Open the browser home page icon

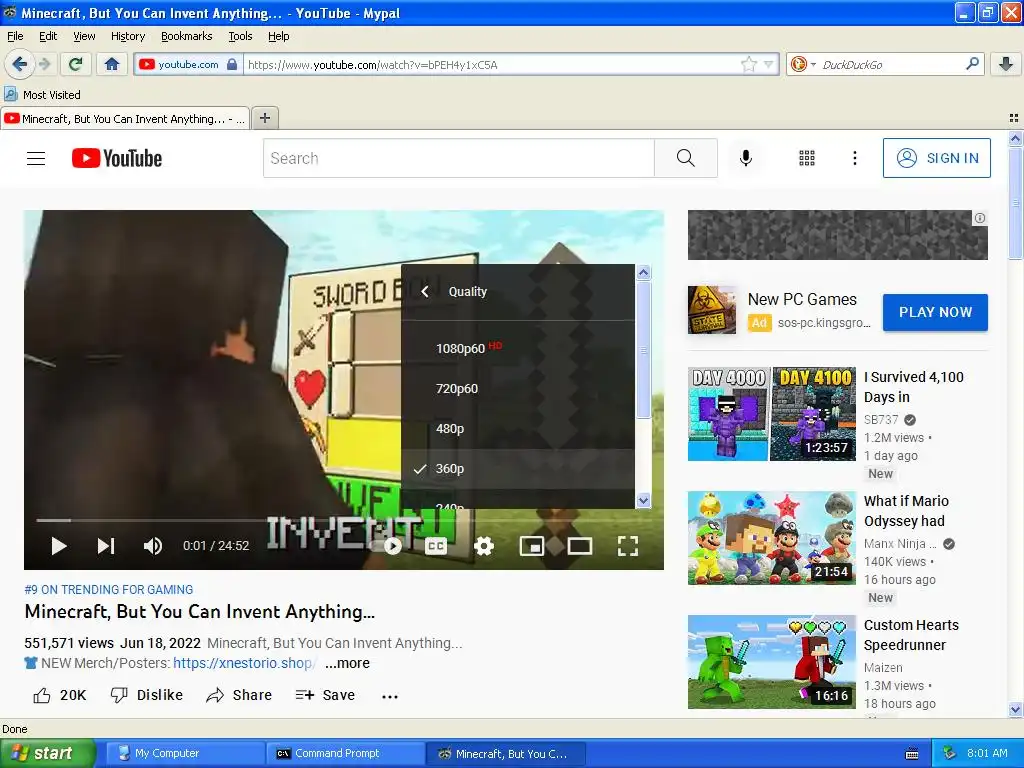tap(112, 64)
